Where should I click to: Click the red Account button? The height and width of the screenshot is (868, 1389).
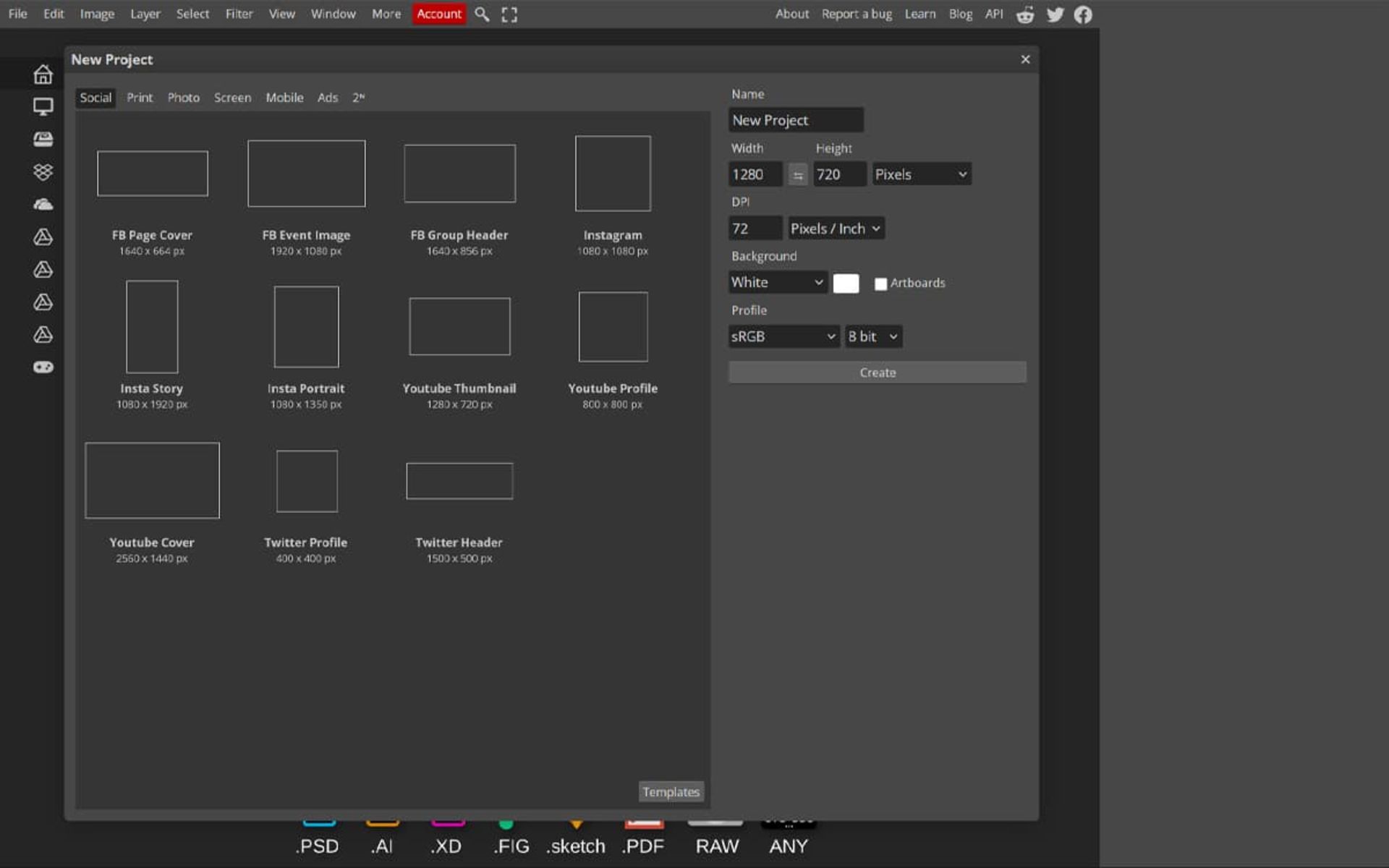(x=438, y=14)
